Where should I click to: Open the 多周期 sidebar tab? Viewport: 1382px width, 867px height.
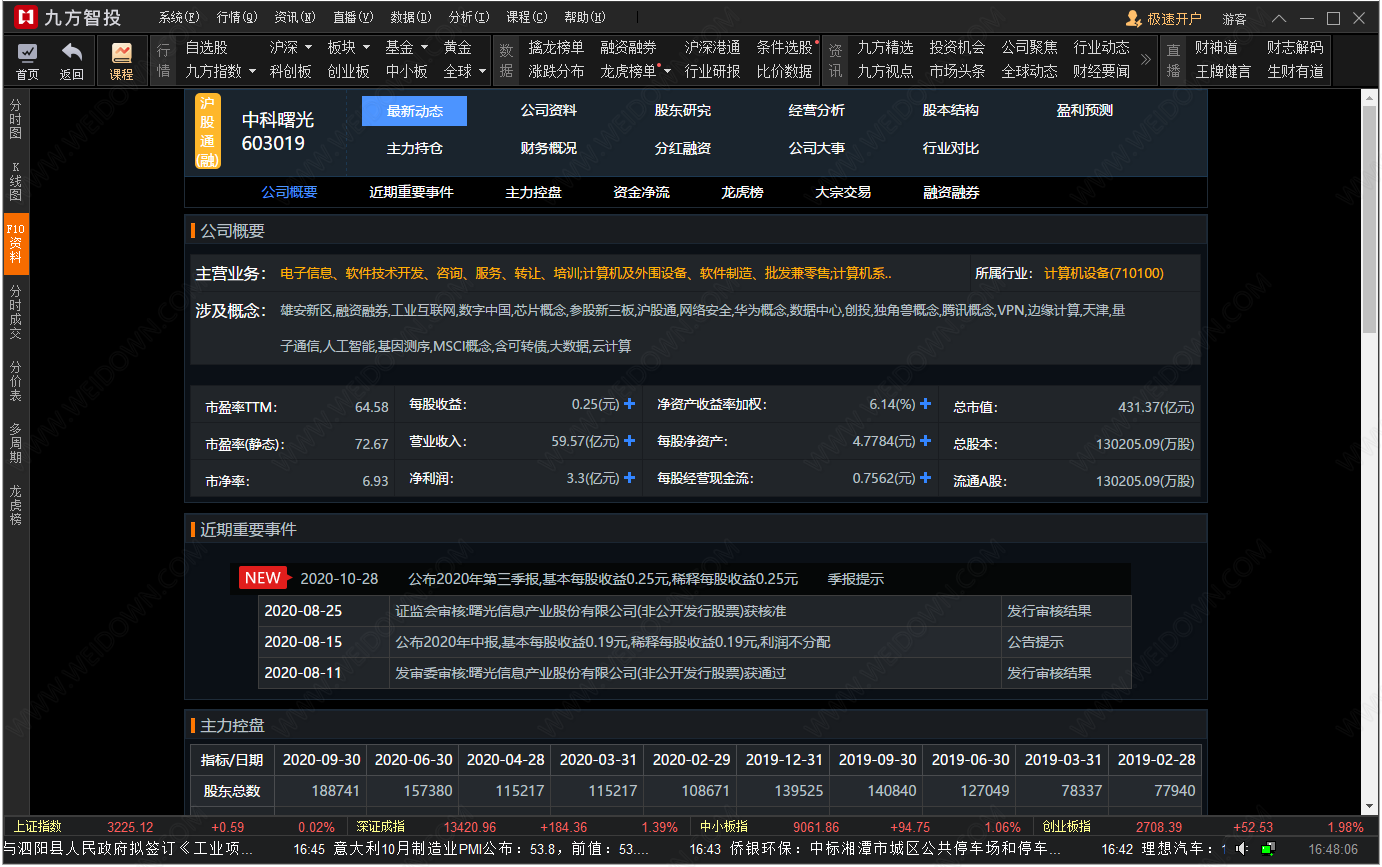[x=16, y=443]
